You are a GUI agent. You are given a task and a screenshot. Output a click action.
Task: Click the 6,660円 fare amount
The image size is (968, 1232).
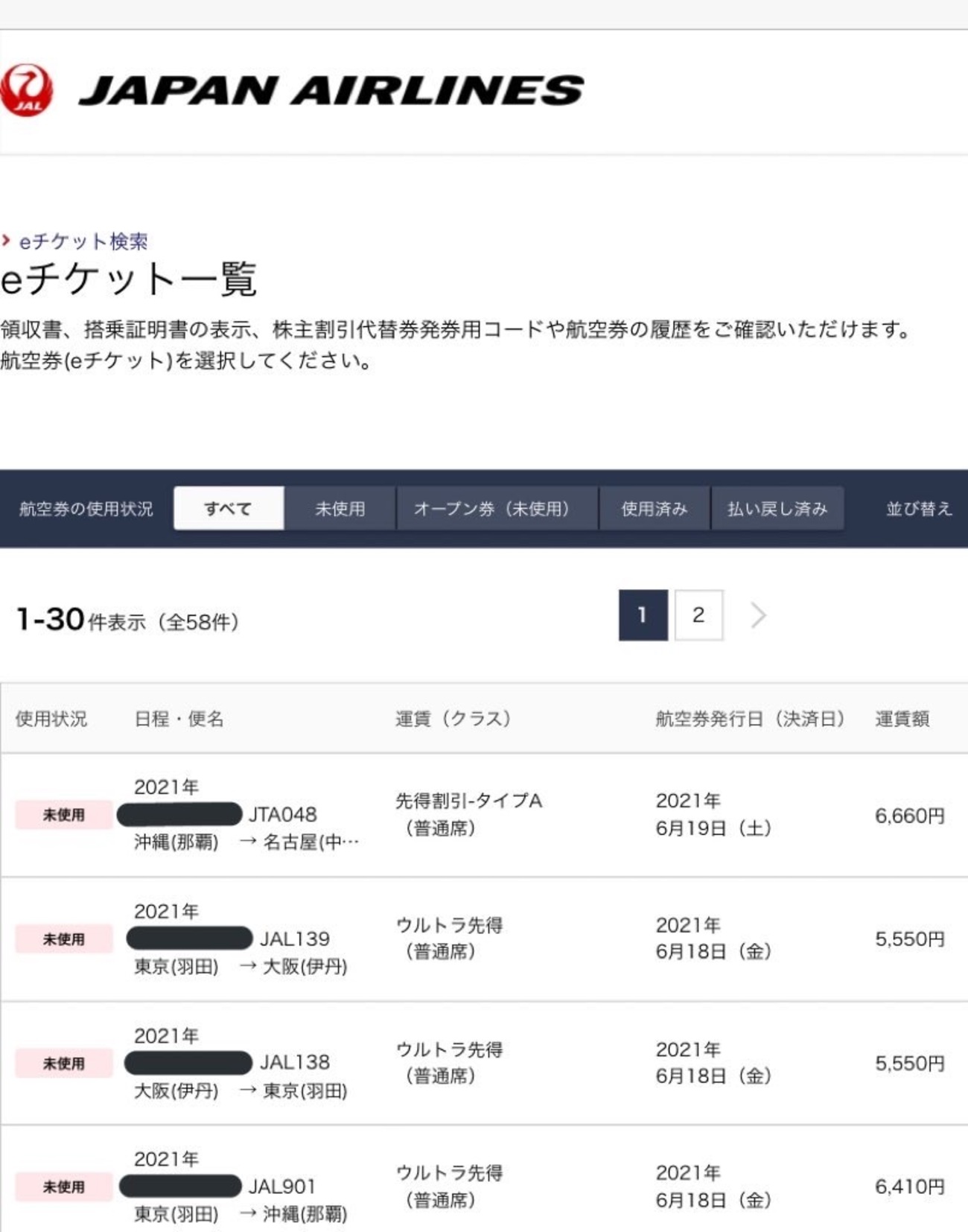910,816
